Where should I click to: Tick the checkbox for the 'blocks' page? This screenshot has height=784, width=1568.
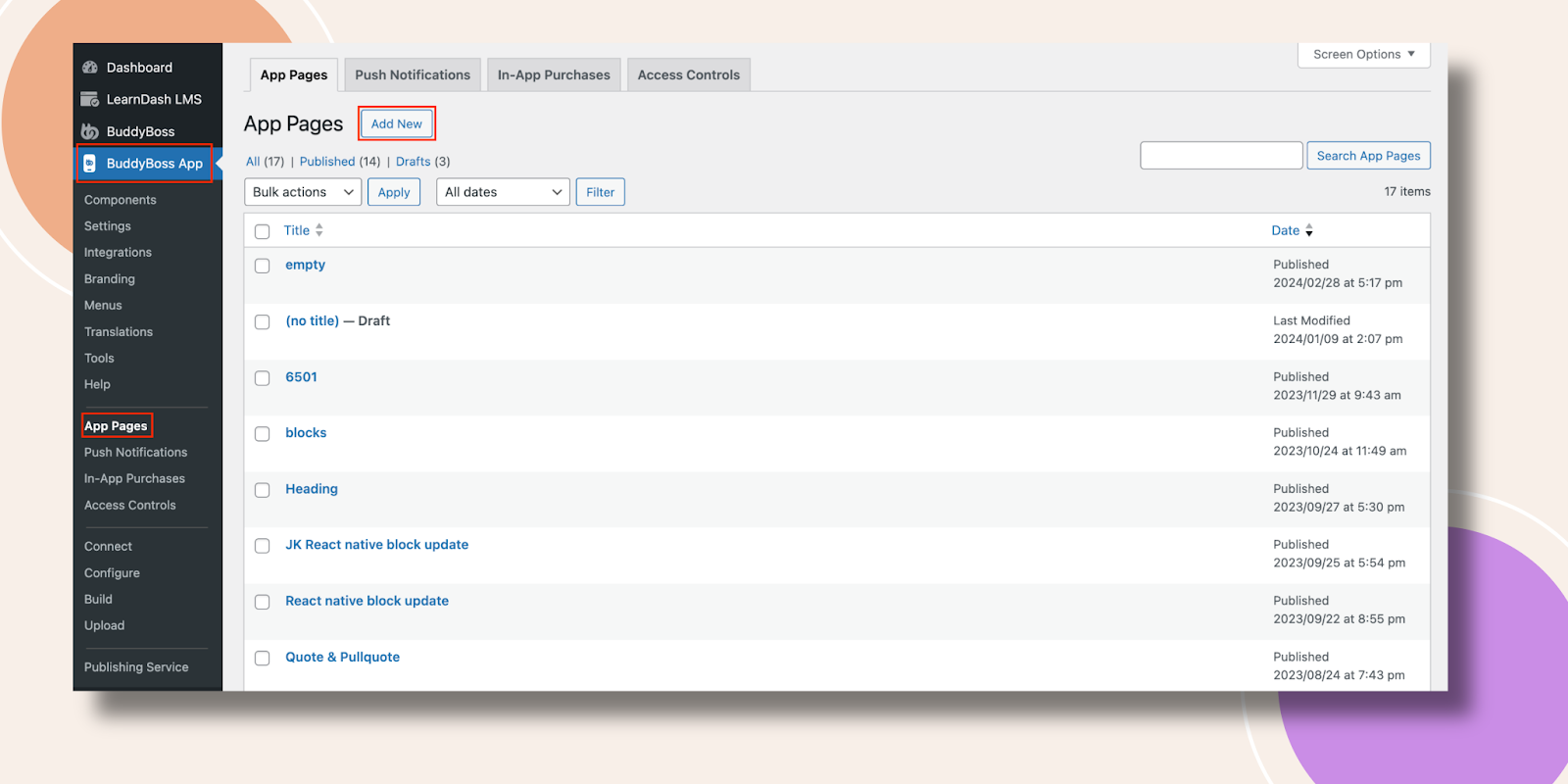[262, 433]
